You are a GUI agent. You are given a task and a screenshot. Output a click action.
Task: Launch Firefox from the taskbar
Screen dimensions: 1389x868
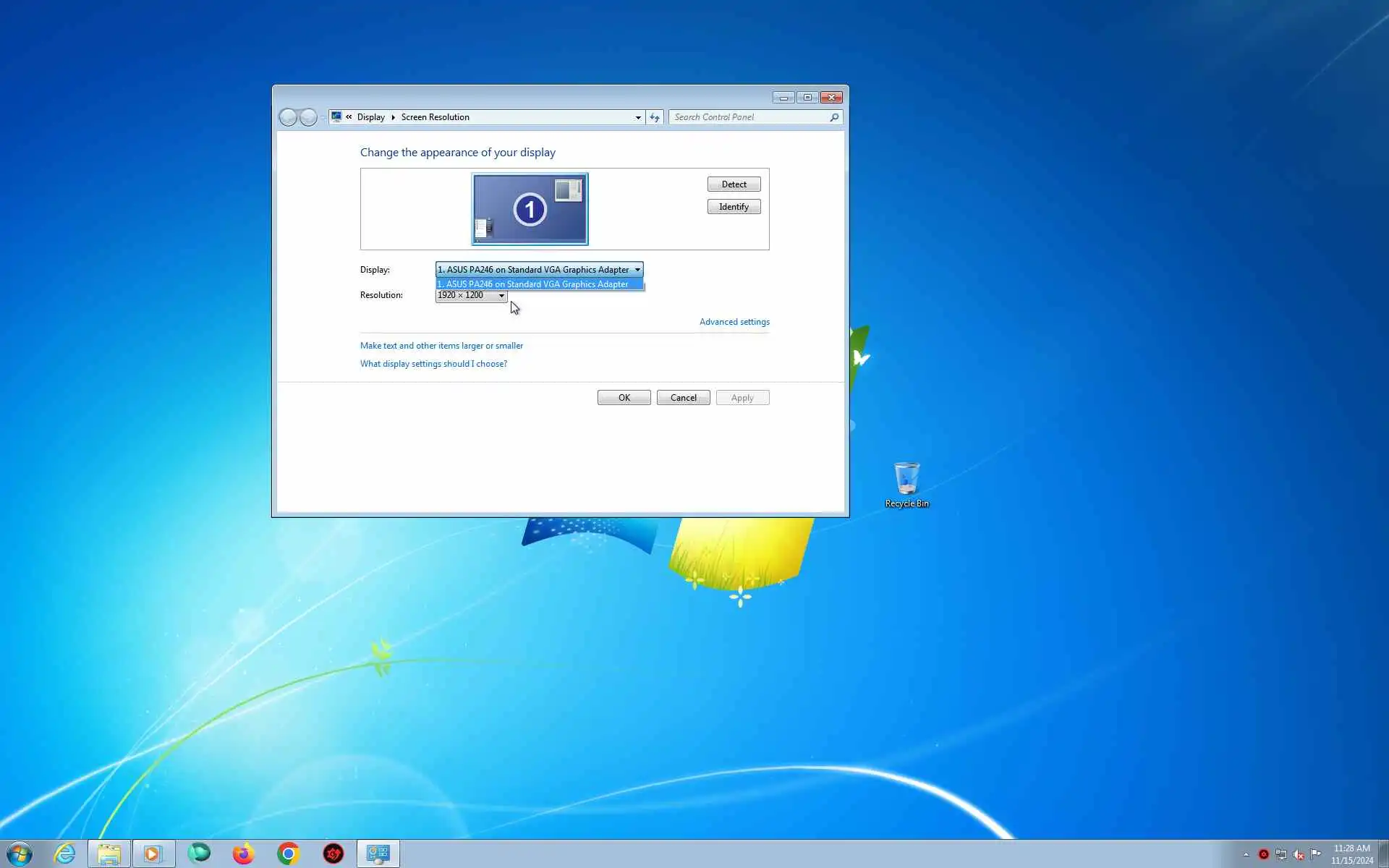pyautogui.click(x=243, y=854)
